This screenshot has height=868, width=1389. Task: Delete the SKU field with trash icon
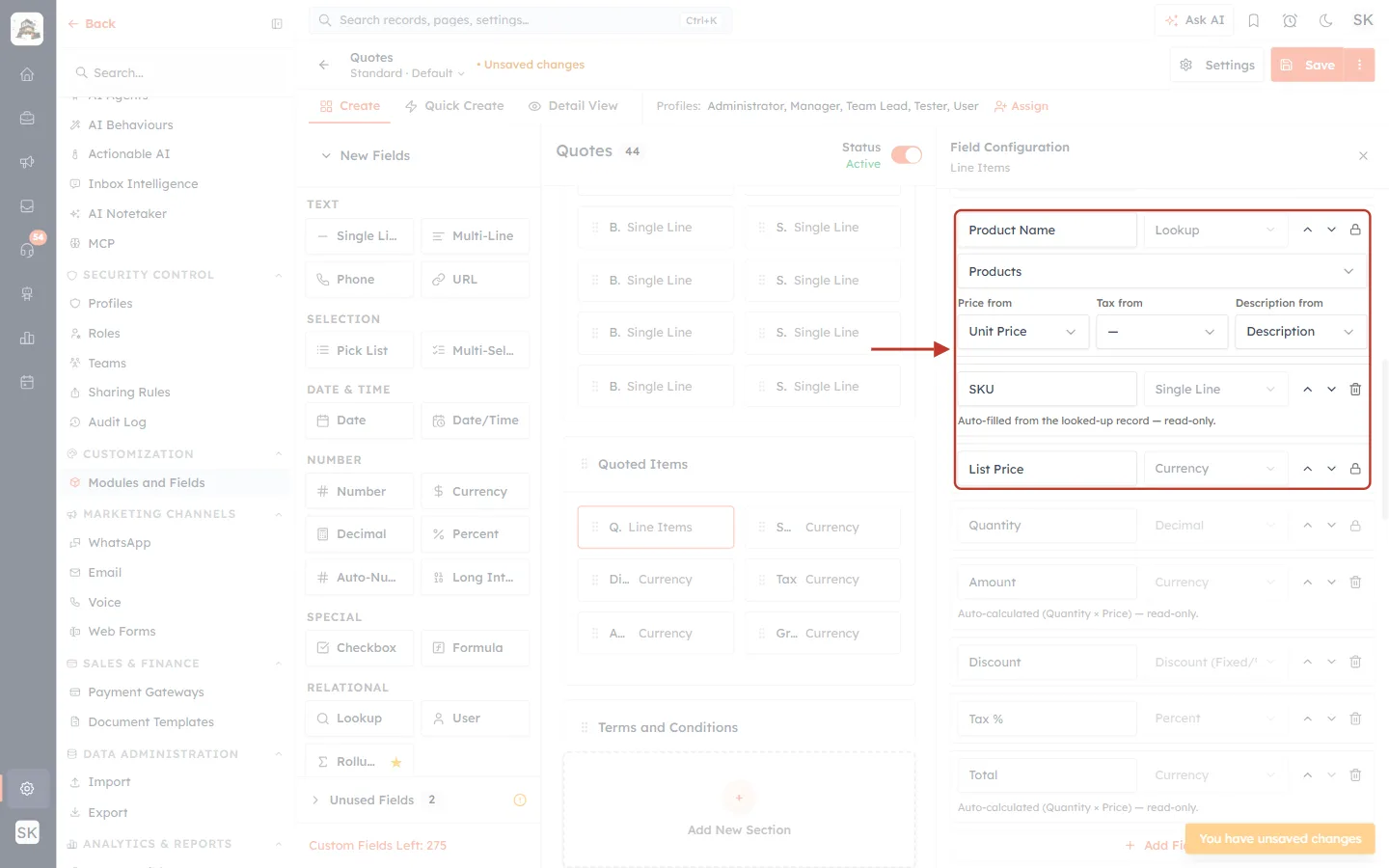pos(1355,390)
